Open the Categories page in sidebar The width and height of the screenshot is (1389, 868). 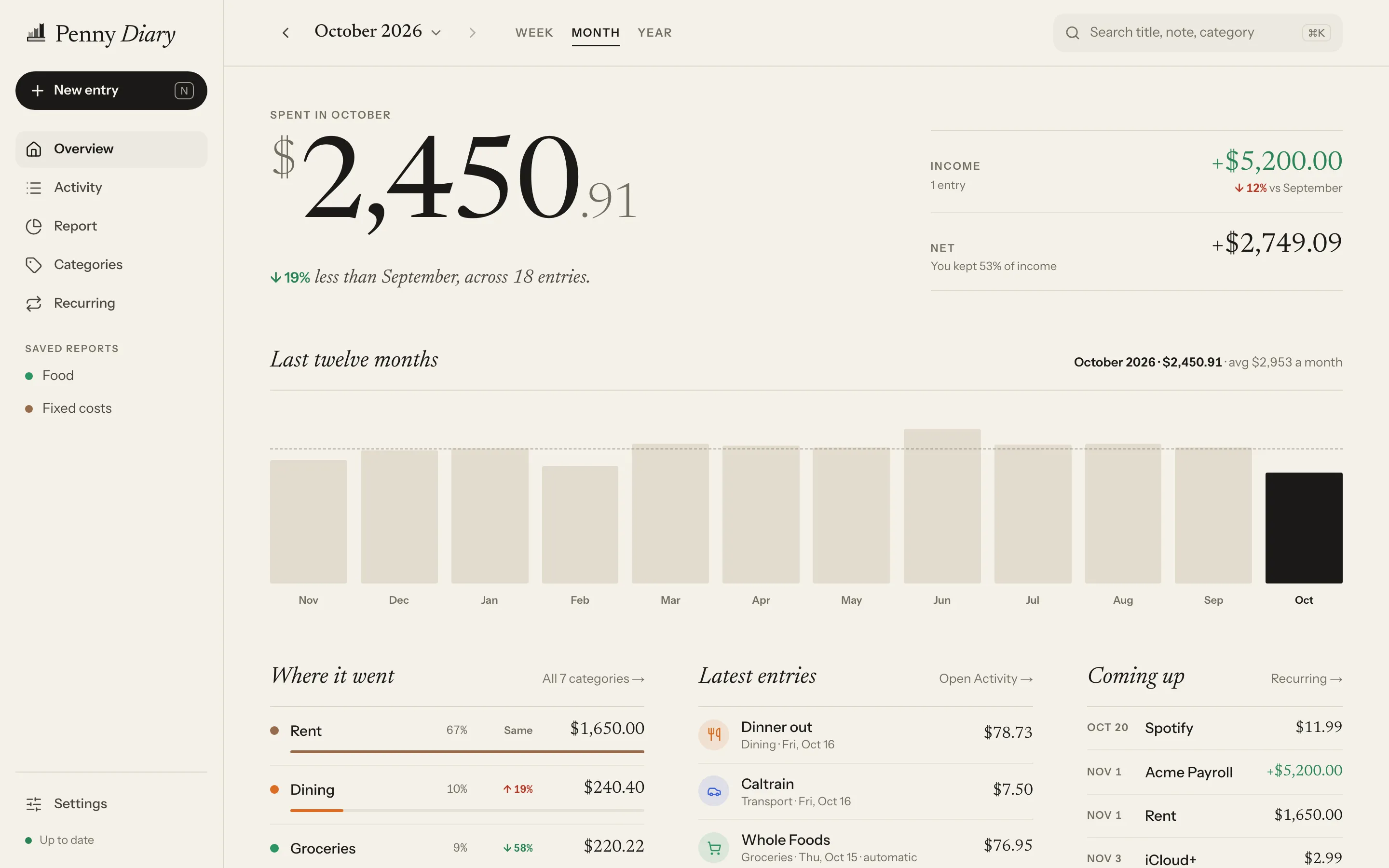111,265
